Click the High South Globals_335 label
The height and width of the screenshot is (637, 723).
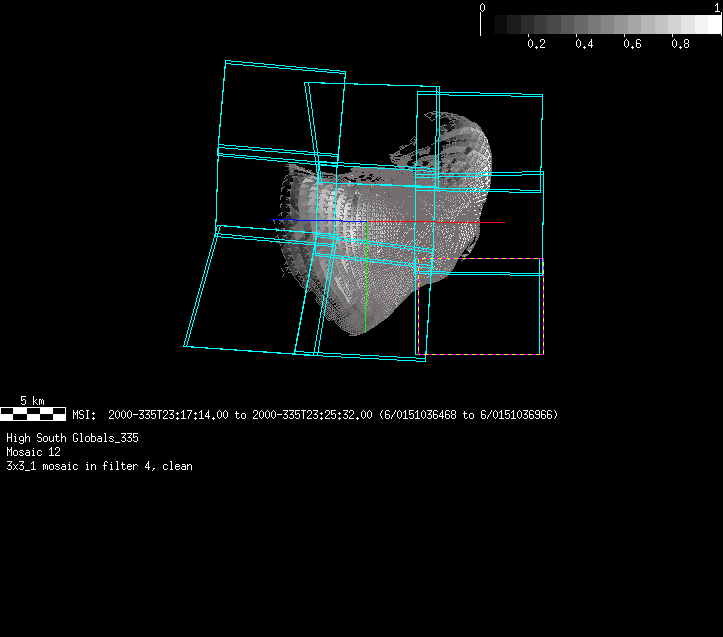click(72, 438)
